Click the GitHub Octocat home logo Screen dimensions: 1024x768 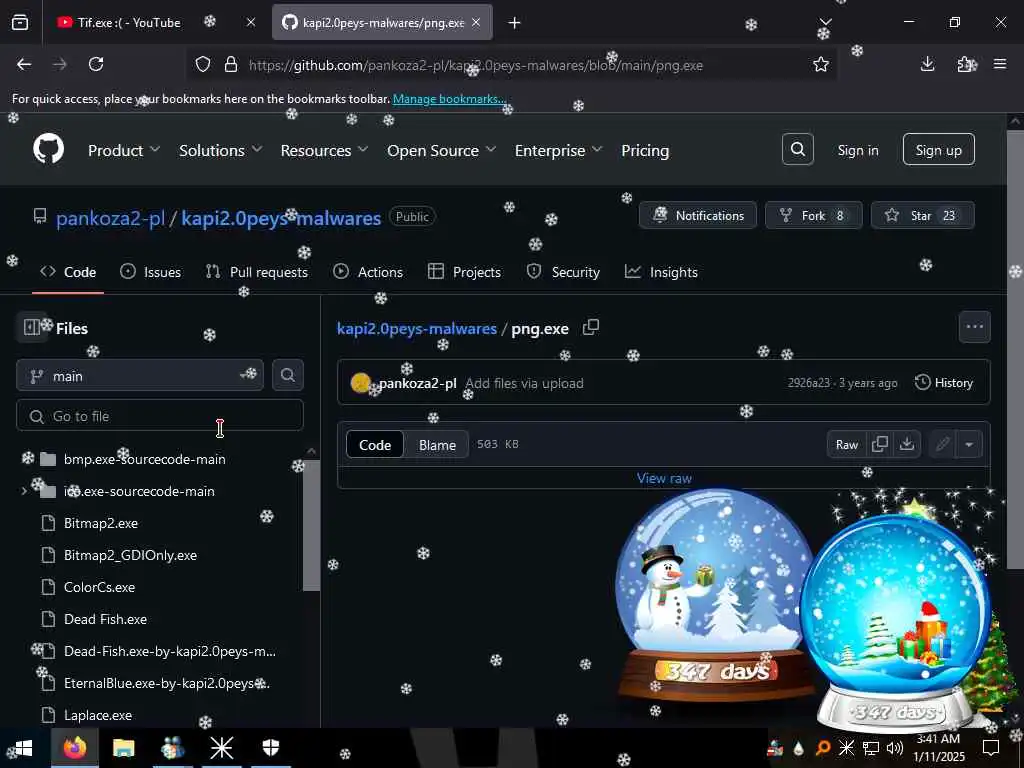tap(48, 150)
